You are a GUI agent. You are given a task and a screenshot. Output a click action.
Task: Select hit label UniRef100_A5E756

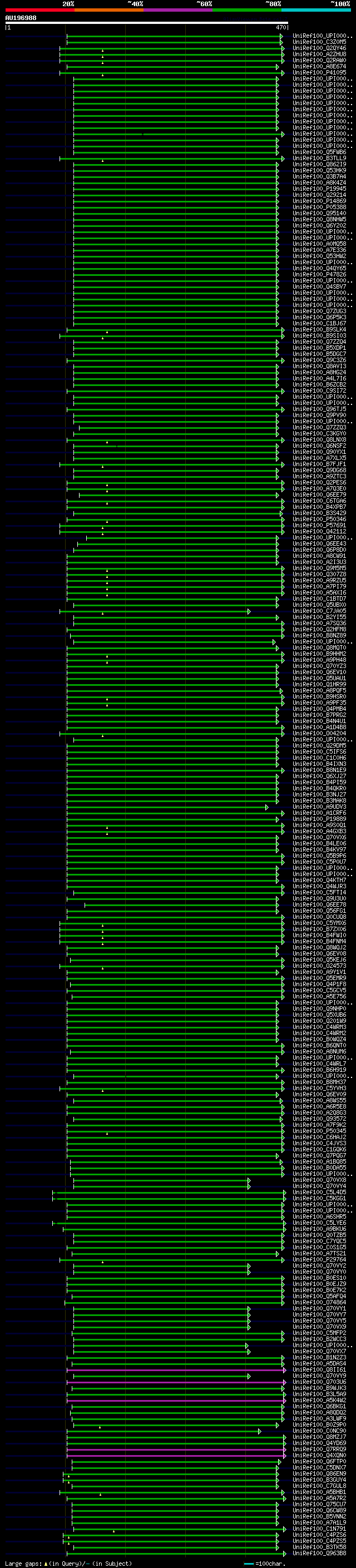coord(319,997)
